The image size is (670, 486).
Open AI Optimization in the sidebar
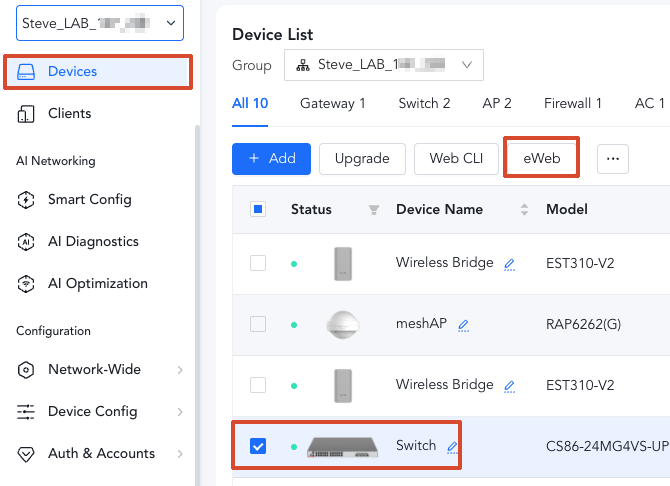coord(97,283)
